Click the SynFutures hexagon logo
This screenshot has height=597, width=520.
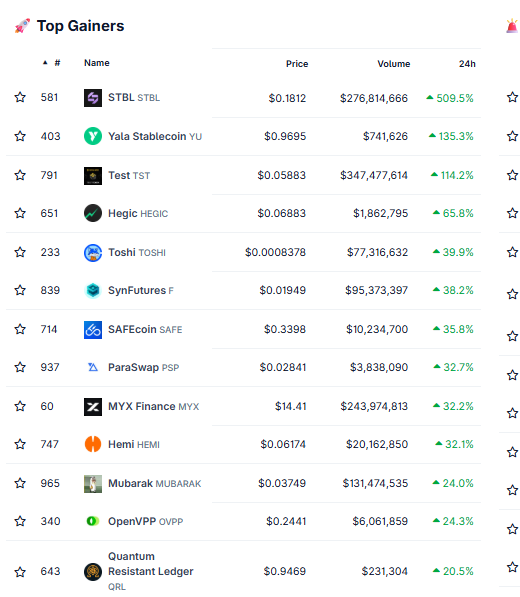pyautogui.click(x=93, y=291)
